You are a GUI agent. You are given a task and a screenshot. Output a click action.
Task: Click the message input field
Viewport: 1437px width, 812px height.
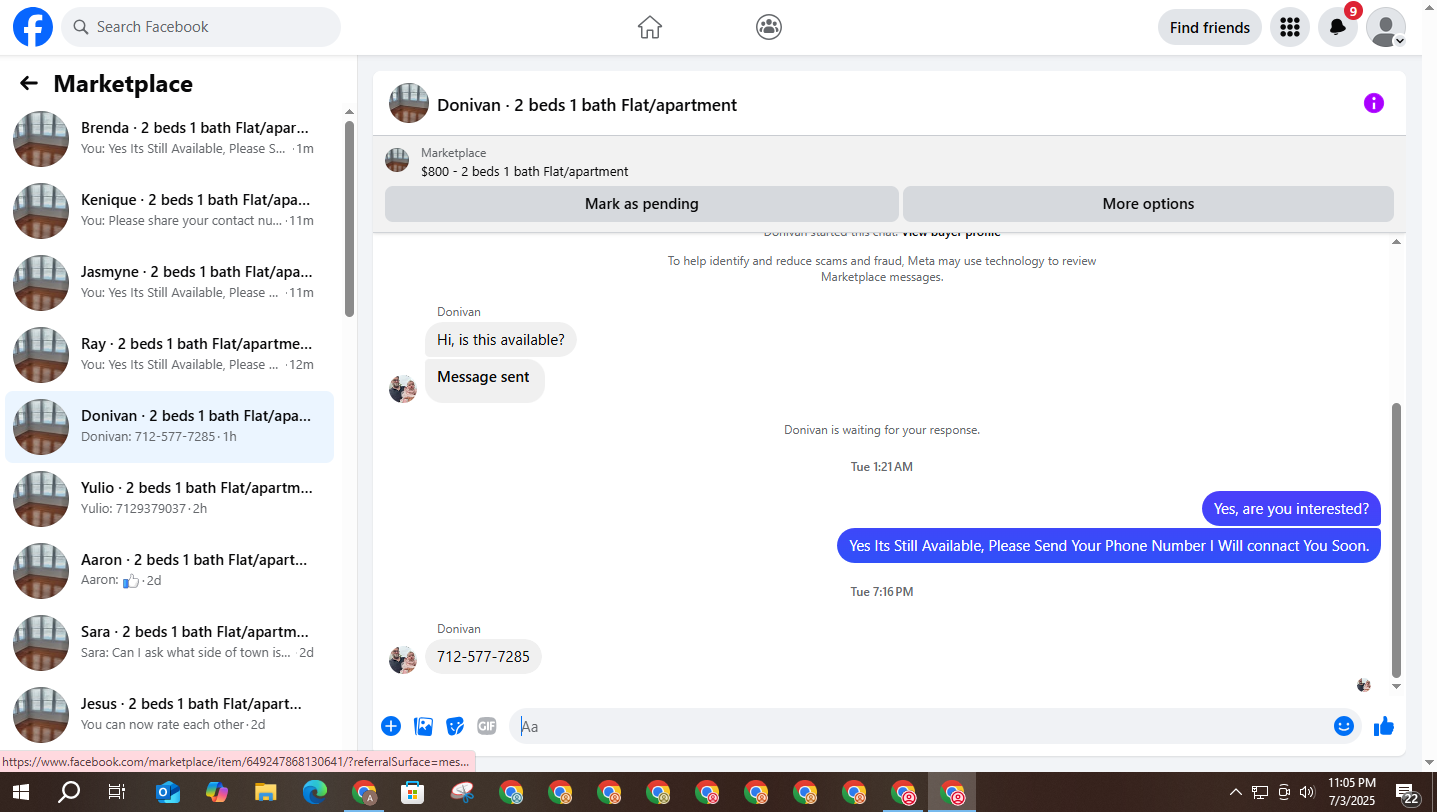pos(922,727)
